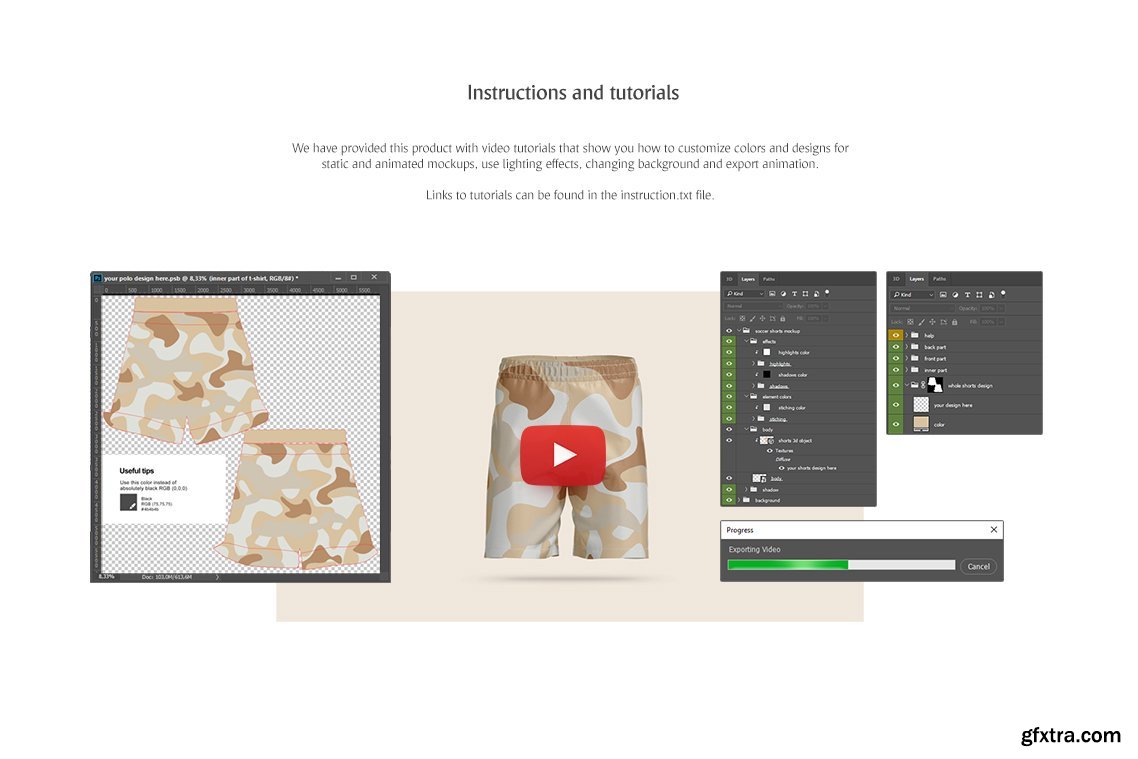The height and width of the screenshot is (759, 1138).
Task: Play the shorts mockup tutorial video
Action: (562, 455)
